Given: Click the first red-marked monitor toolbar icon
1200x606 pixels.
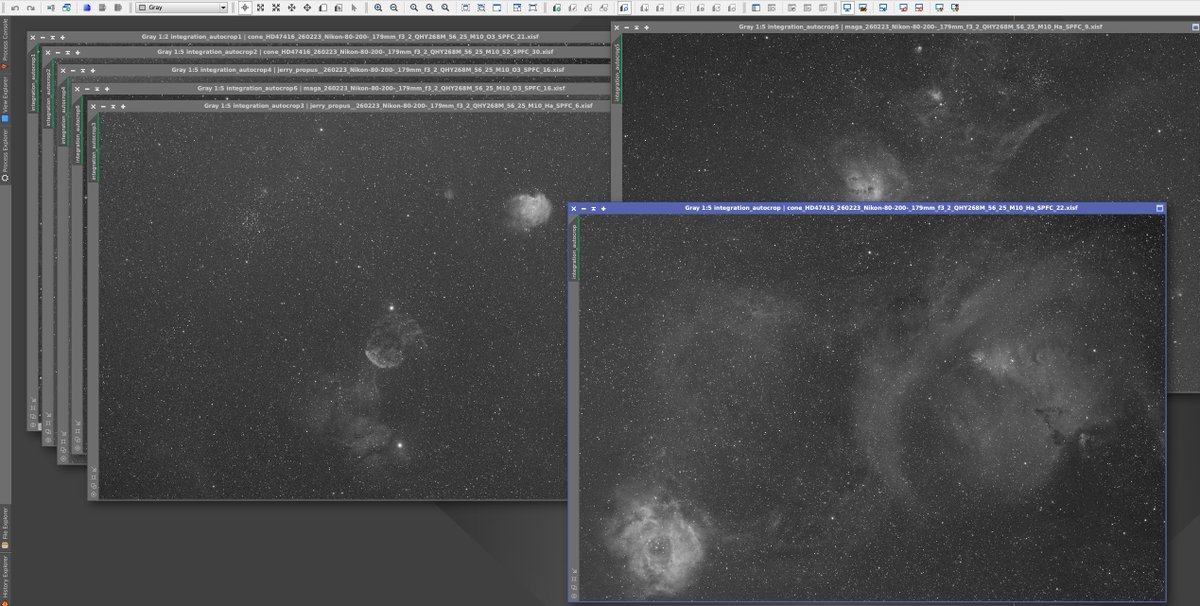Looking at the screenshot, I should point(902,7).
